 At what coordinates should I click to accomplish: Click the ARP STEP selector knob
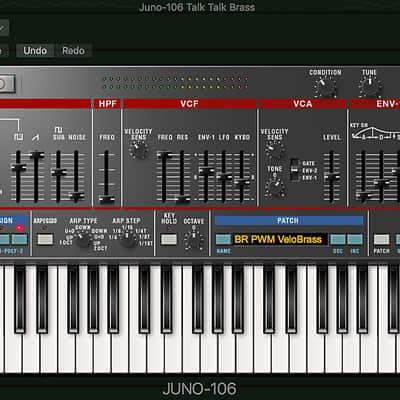127,239
